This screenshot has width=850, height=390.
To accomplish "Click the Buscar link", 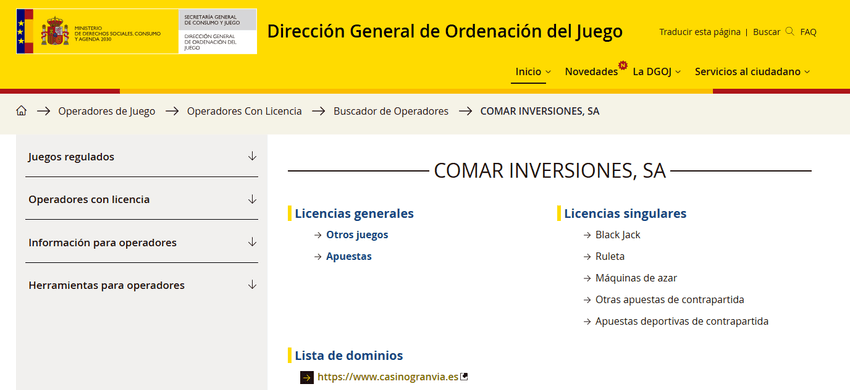I will (x=767, y=32).
